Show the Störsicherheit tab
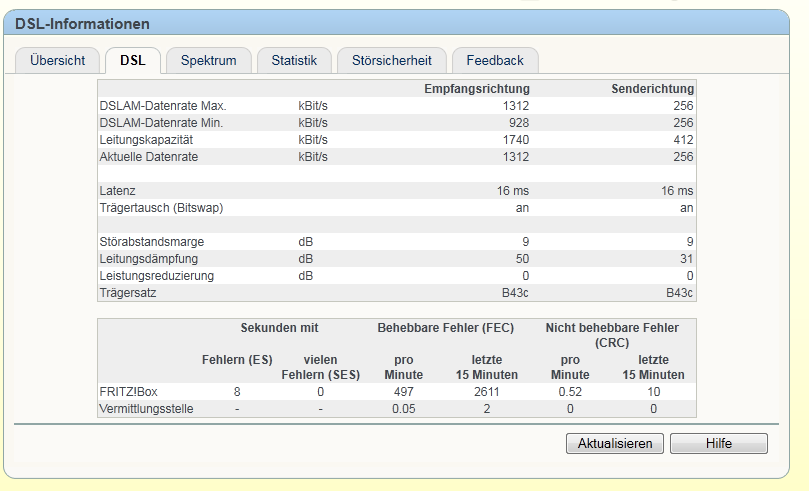Viewport: 809px width, 491px height. click(x=392, y=60)
